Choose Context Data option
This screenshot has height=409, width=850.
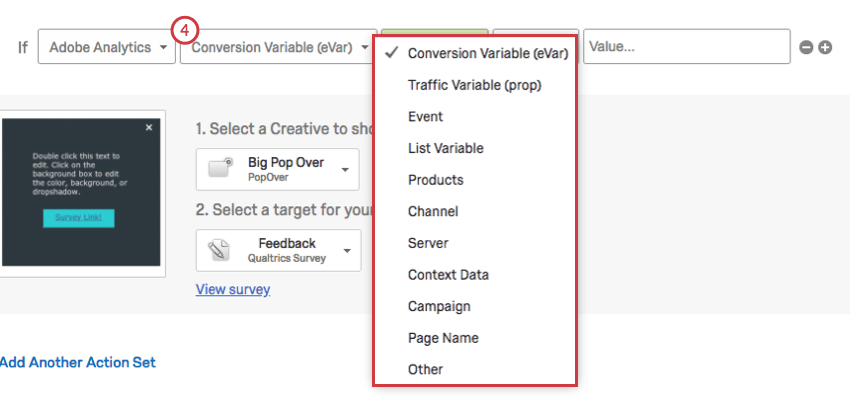pyautogui.click(x=448, y=275)
